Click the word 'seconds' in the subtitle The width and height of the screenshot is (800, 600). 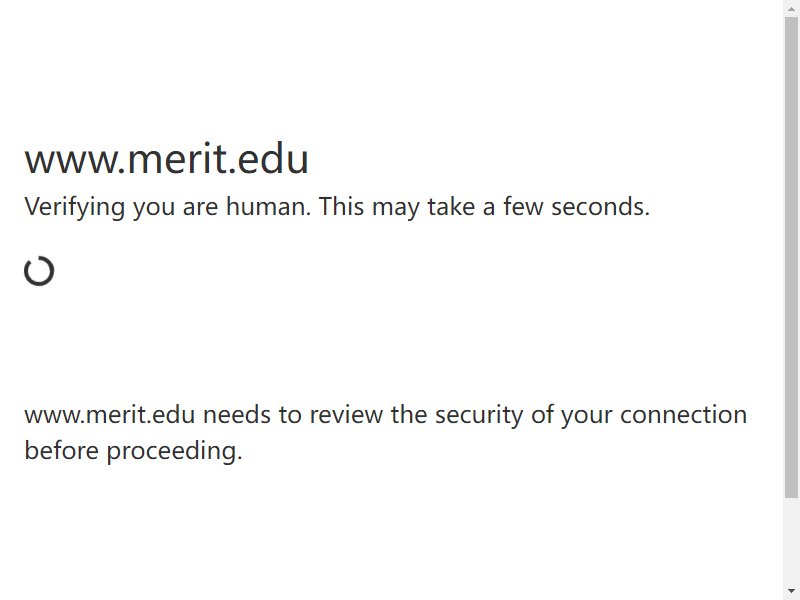tap(600, 207)
